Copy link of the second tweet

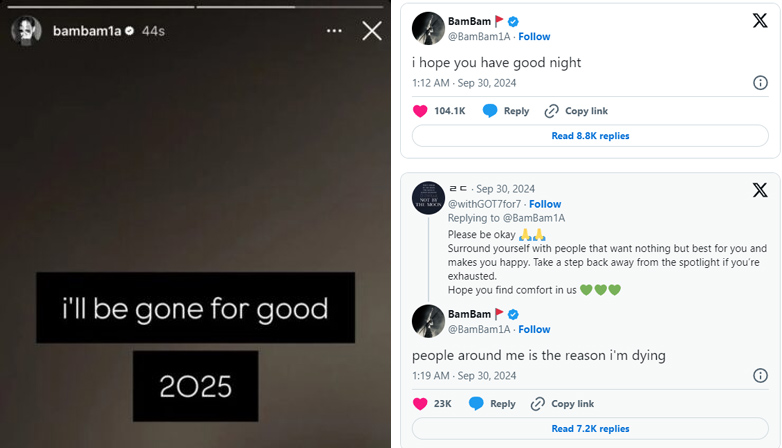(x=562, y=404)
